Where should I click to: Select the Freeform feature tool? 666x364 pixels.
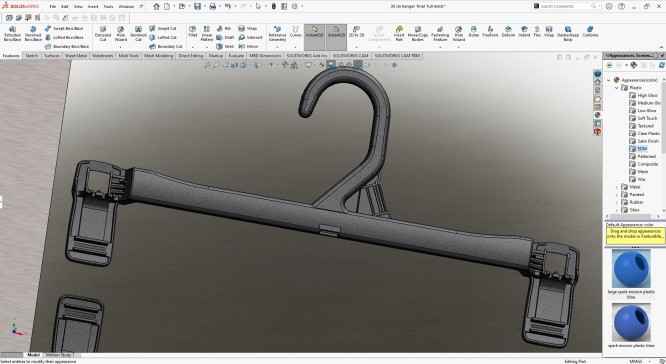click(490, 32)
